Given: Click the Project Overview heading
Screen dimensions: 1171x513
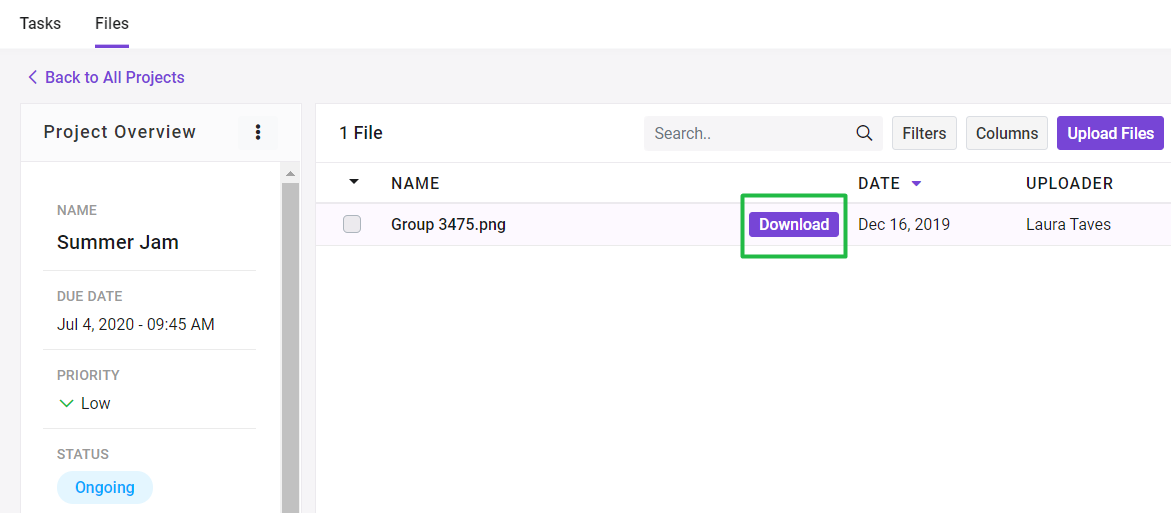Looking at the screenshot, I should (x=119, y=132).
